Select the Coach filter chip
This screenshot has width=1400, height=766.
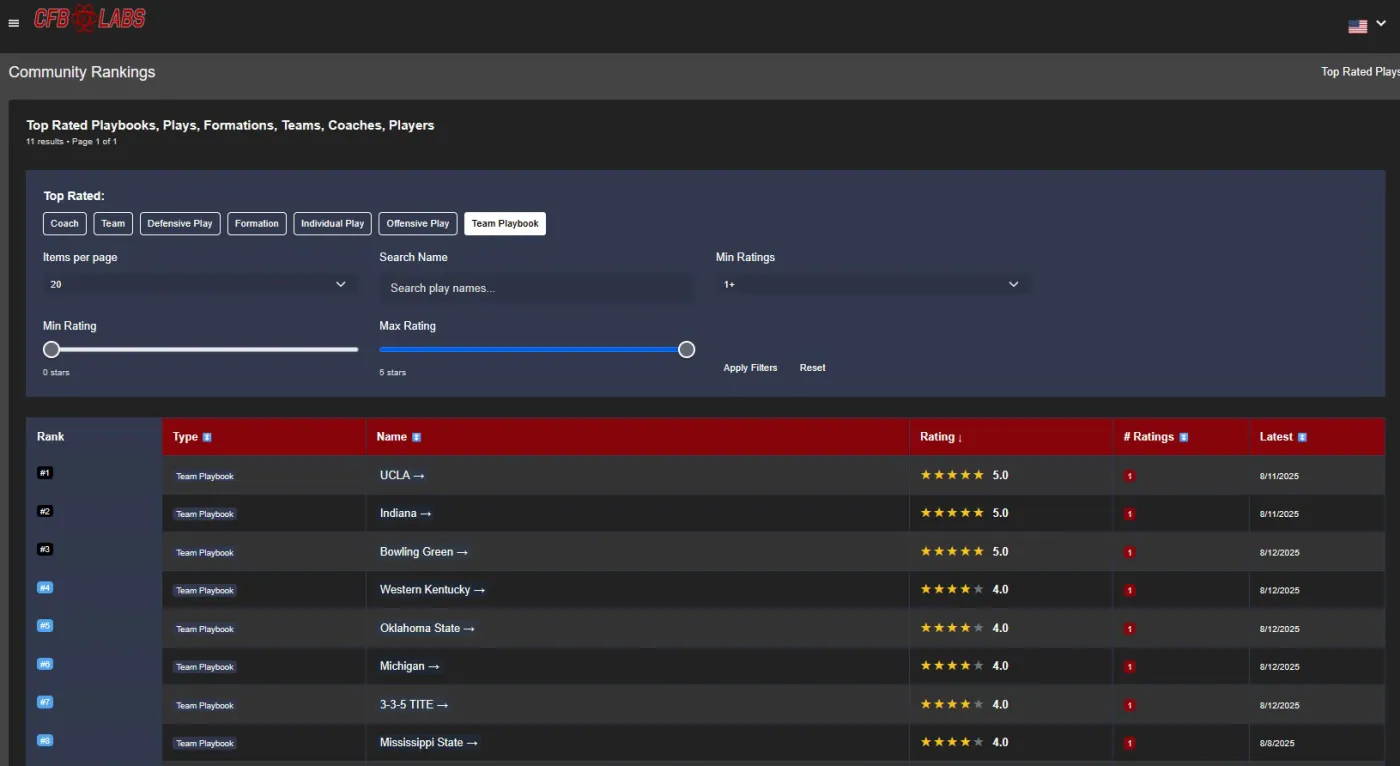[x=65, y=224]
